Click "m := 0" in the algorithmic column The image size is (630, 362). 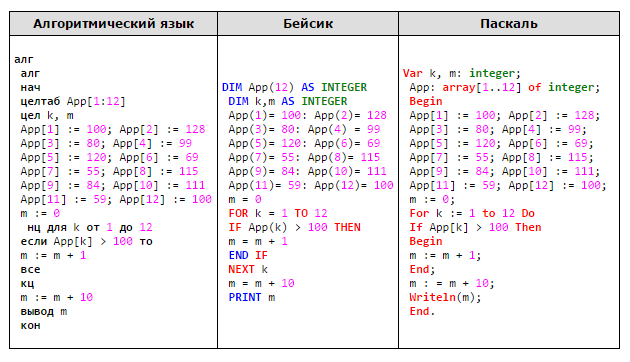[x=40, y=213]
